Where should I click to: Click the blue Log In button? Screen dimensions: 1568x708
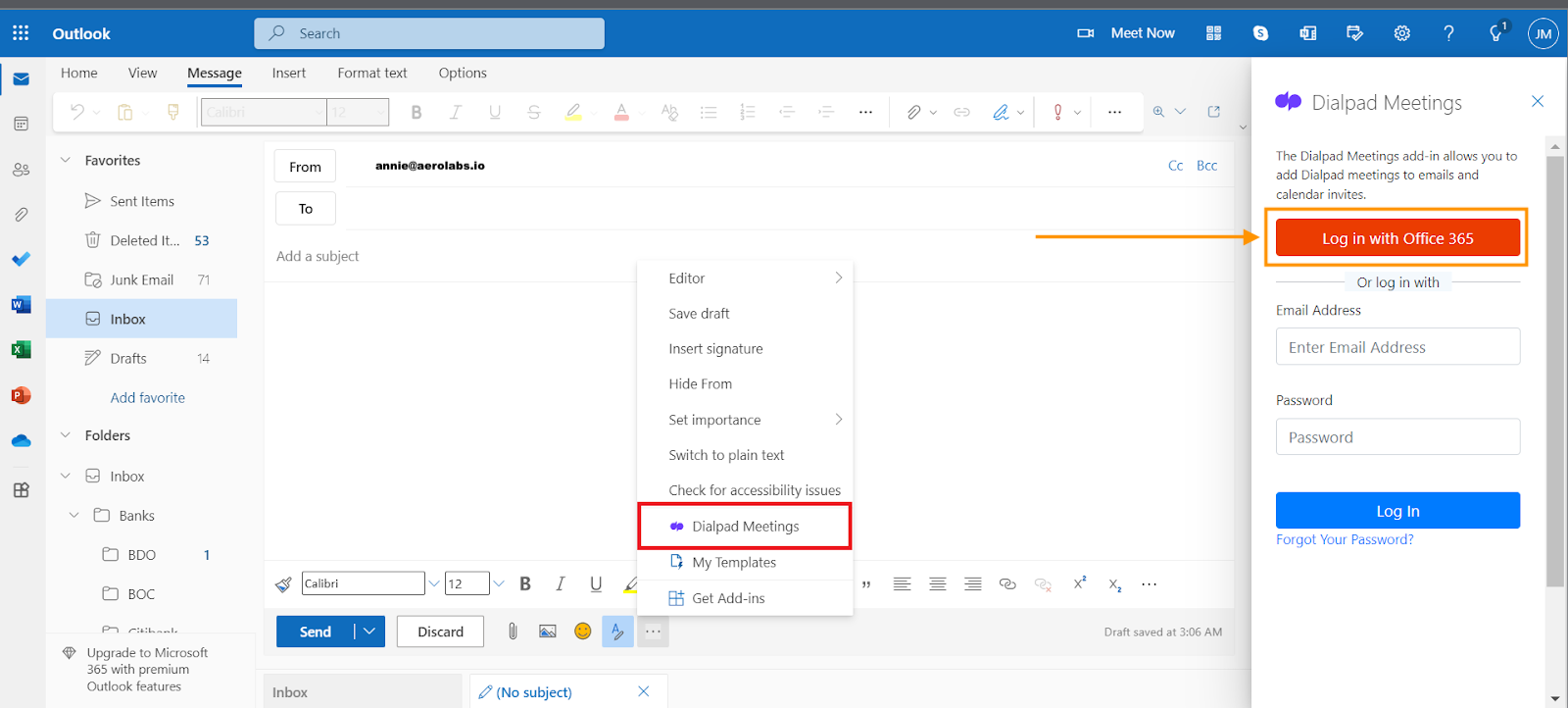point(1397,511)
